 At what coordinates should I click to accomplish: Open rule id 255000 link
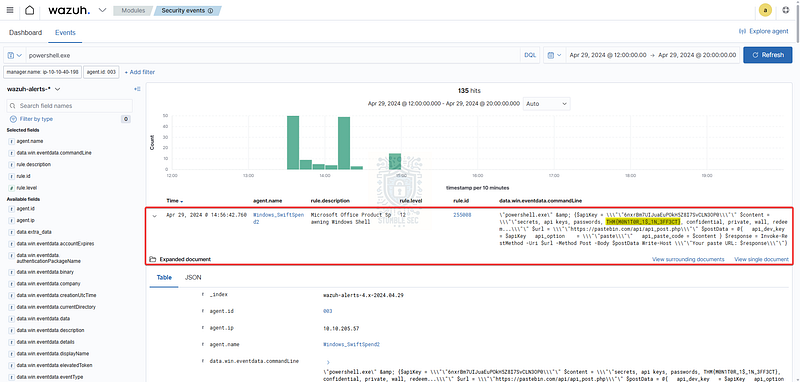(462, 215)
